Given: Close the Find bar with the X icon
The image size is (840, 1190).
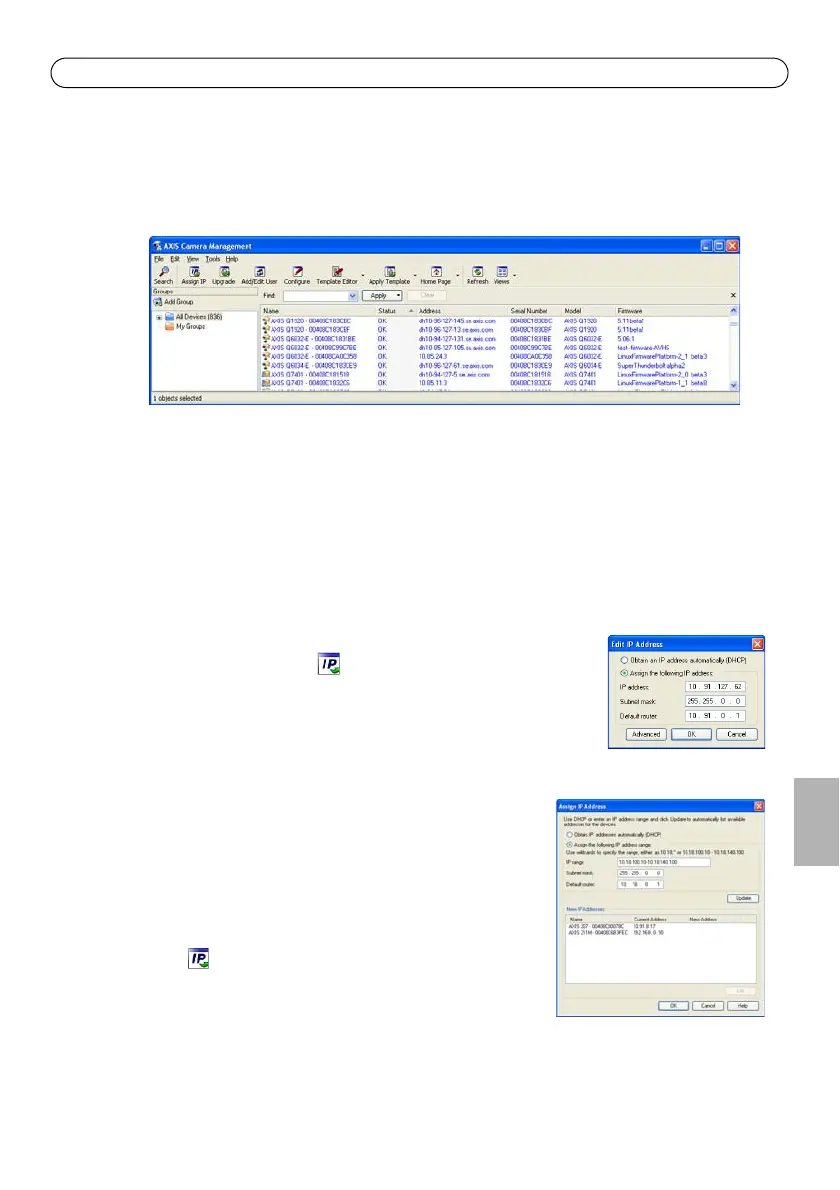Looking at the screenshot, I should [733, 295].
